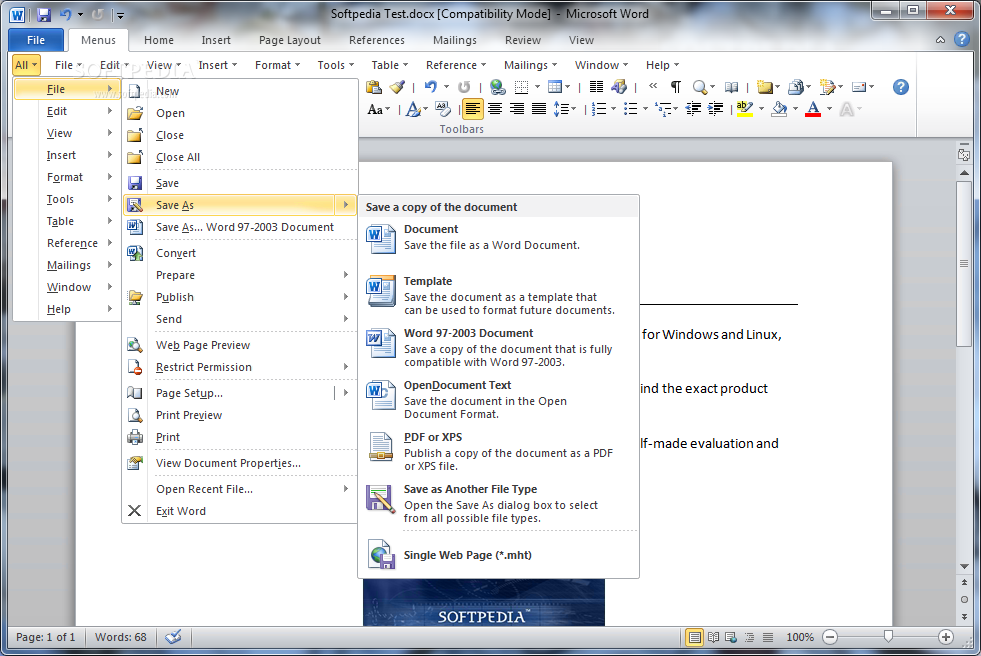Show paragraph marks with pilcrow icon
981x656 pixels.
coord(676,87)
